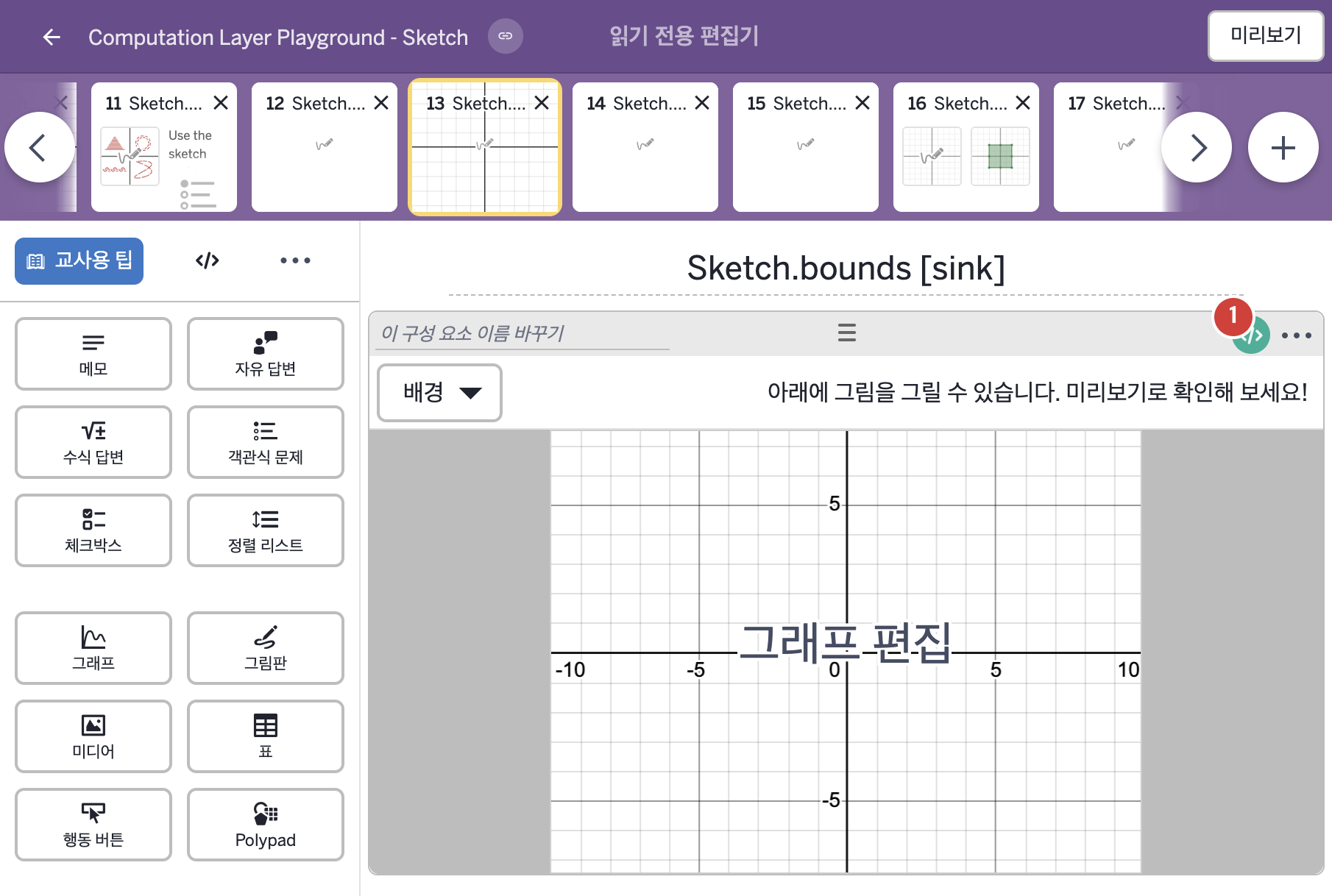
Task: Open the sketch component's computation layer script
Action: tap(1252, 335)
